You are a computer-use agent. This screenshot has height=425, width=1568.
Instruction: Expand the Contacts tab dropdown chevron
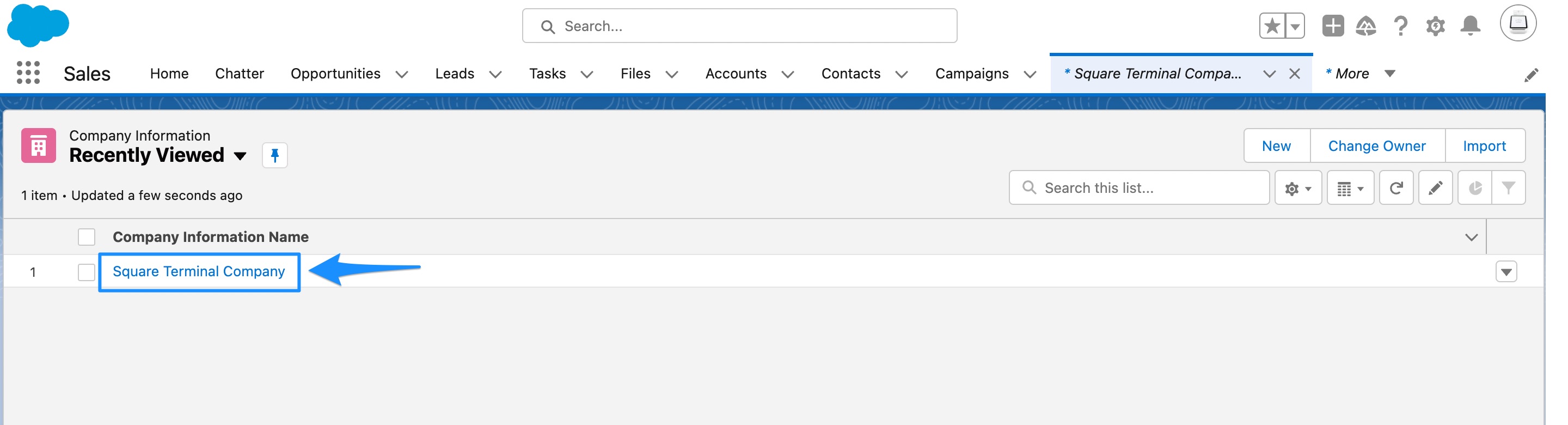pyautogui.click(x=902, y=74)
